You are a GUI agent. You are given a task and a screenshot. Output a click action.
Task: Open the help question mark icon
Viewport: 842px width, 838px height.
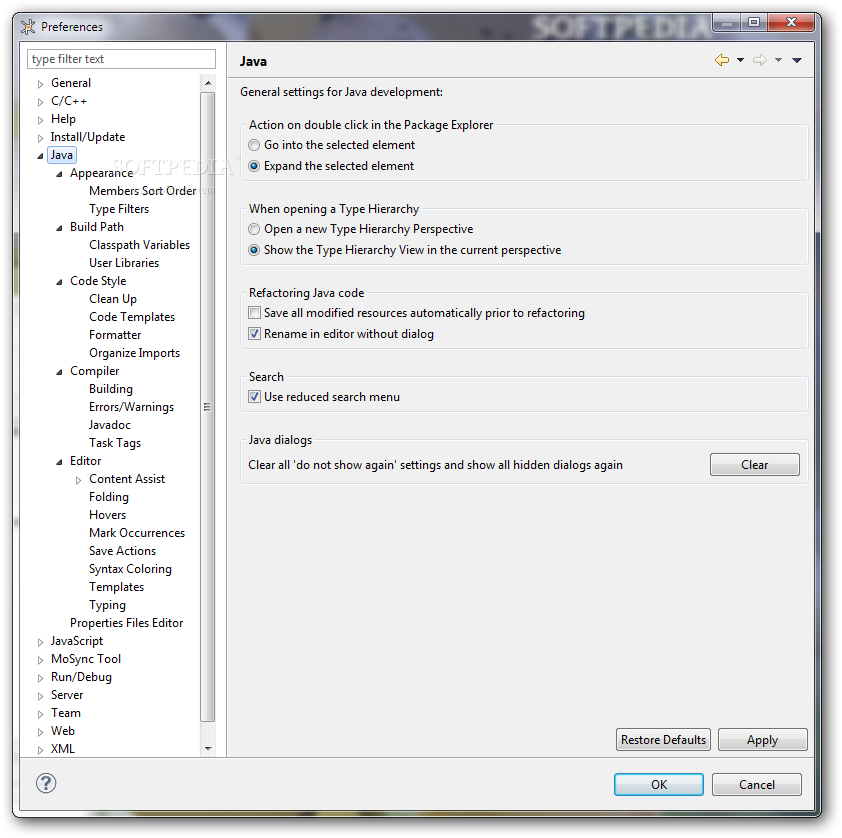click(x=46, y=783)
